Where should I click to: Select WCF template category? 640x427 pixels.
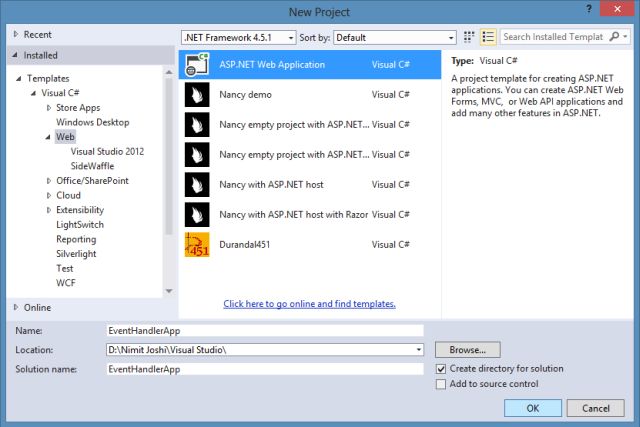tap(66, 283)
